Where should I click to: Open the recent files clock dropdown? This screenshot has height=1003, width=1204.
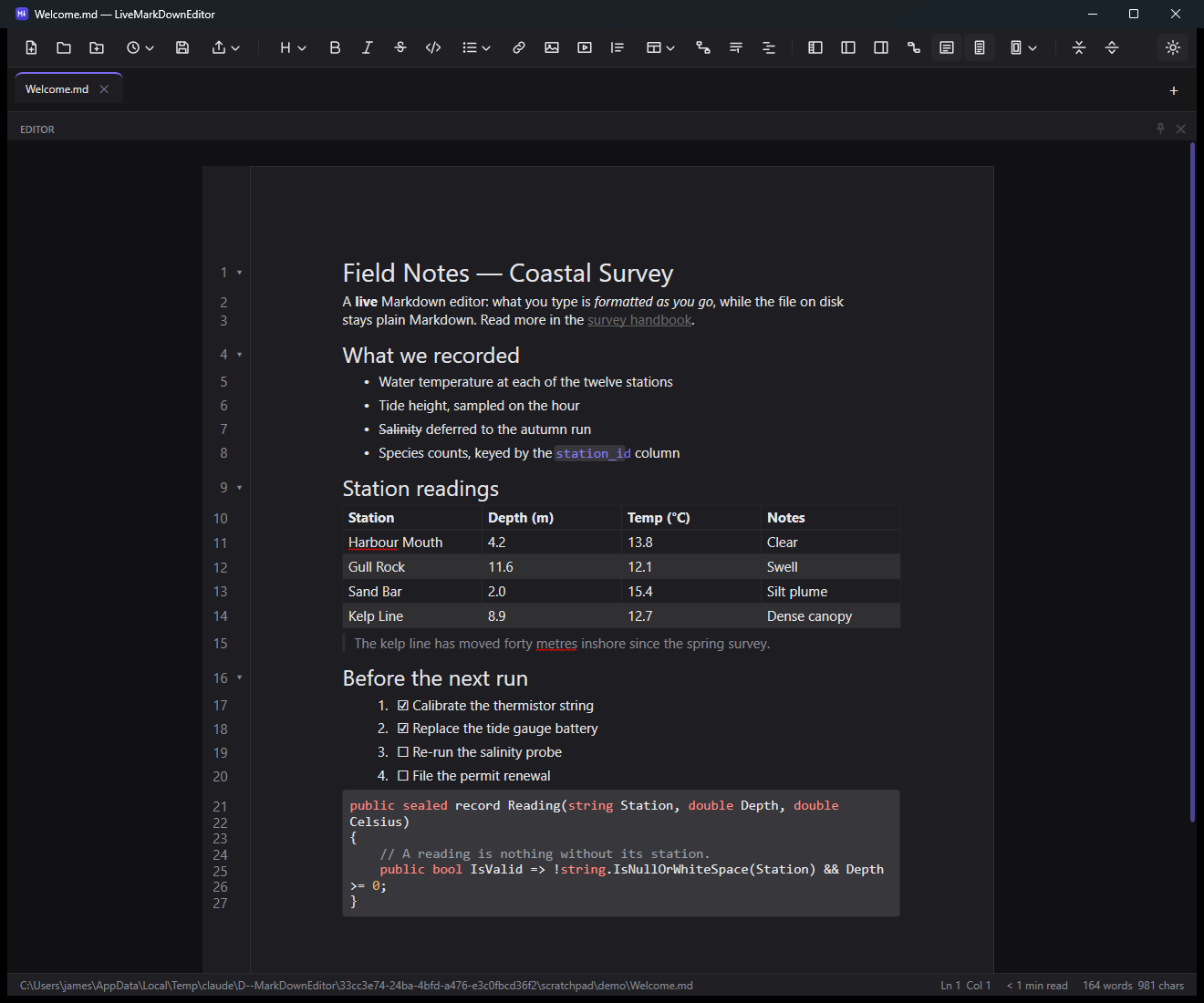point(140,47)
